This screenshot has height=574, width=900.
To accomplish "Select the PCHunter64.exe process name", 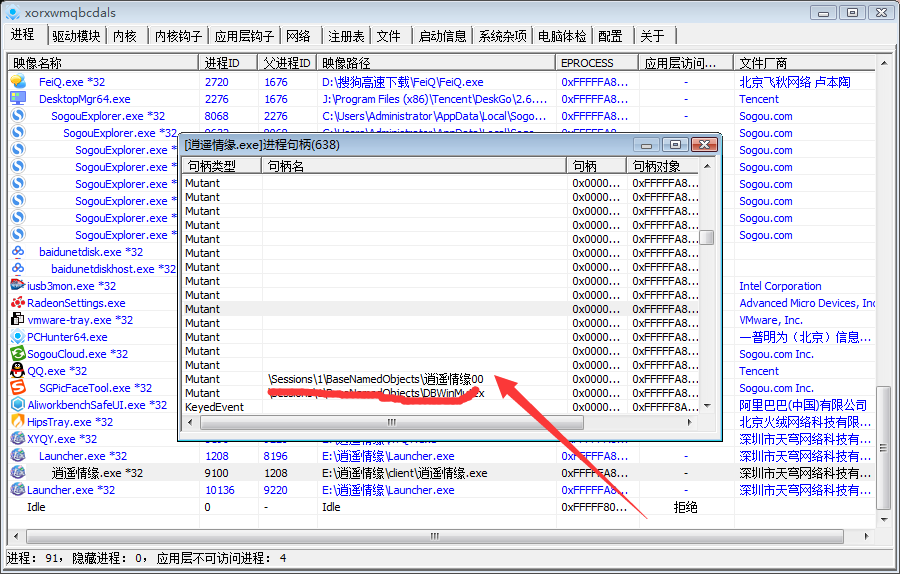I will pyautogui.click(x=67, y=337).
